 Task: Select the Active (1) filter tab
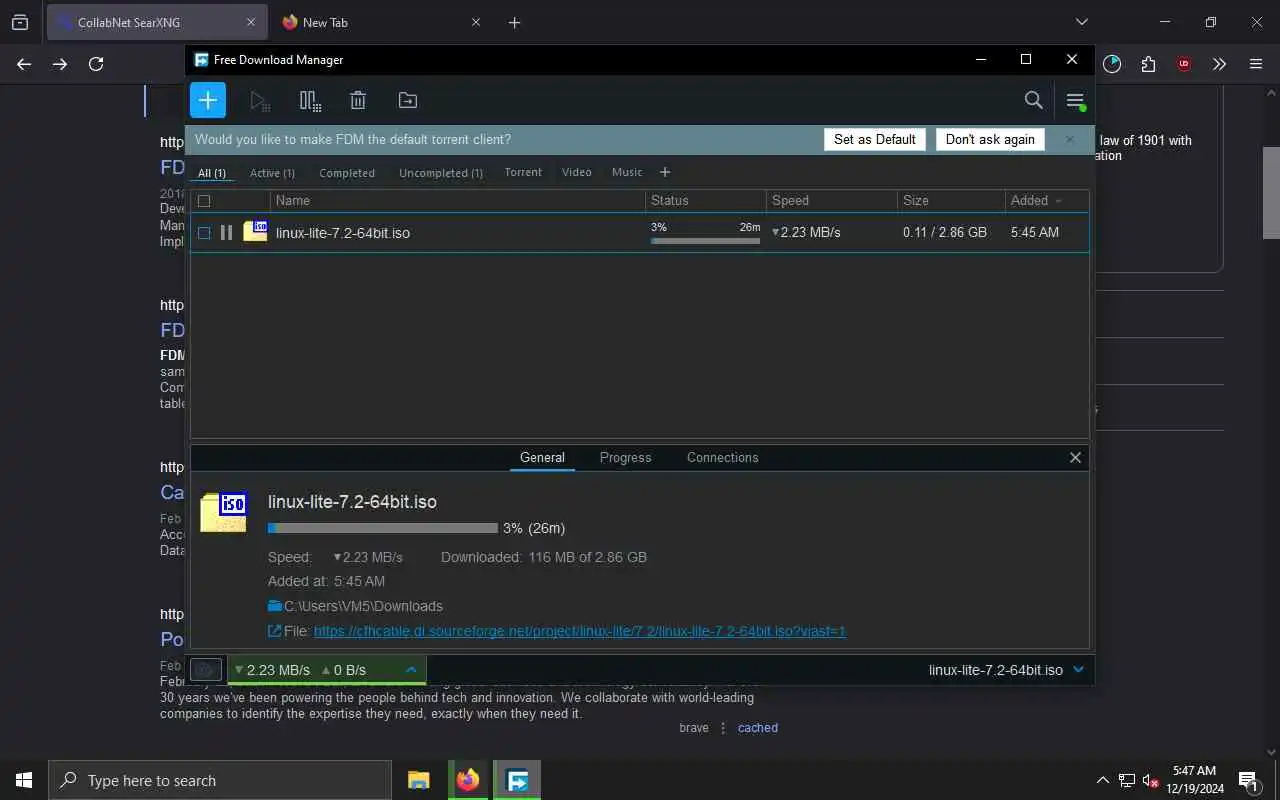272,173
